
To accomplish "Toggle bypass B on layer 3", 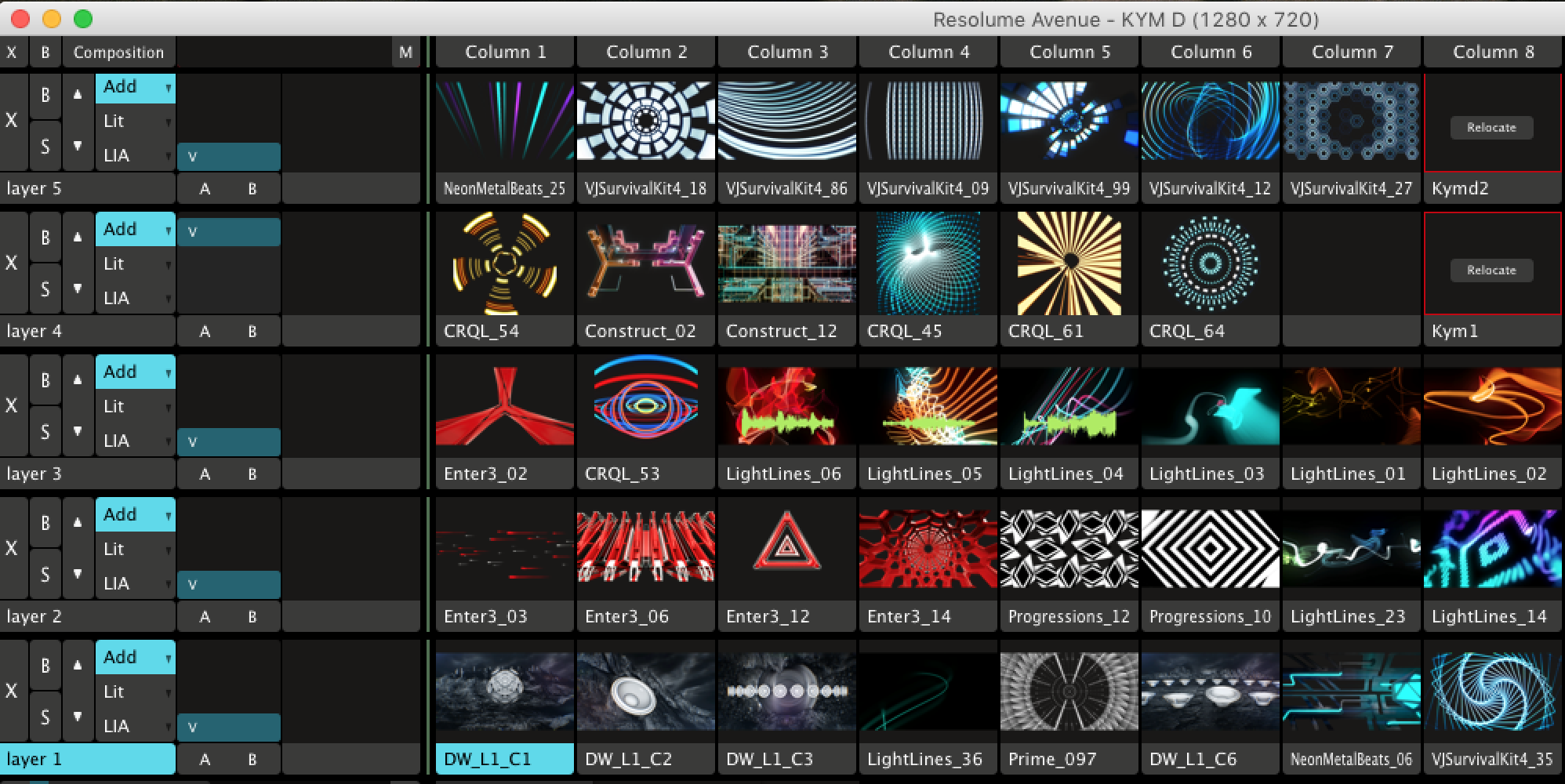I will (x=45, y=380).
